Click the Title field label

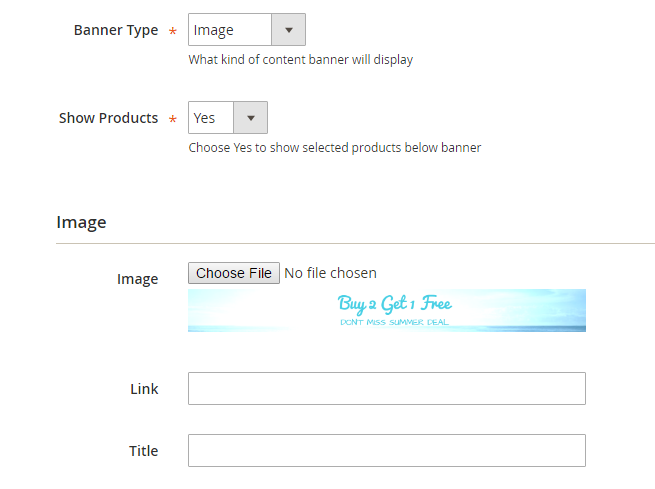(144, 451)
